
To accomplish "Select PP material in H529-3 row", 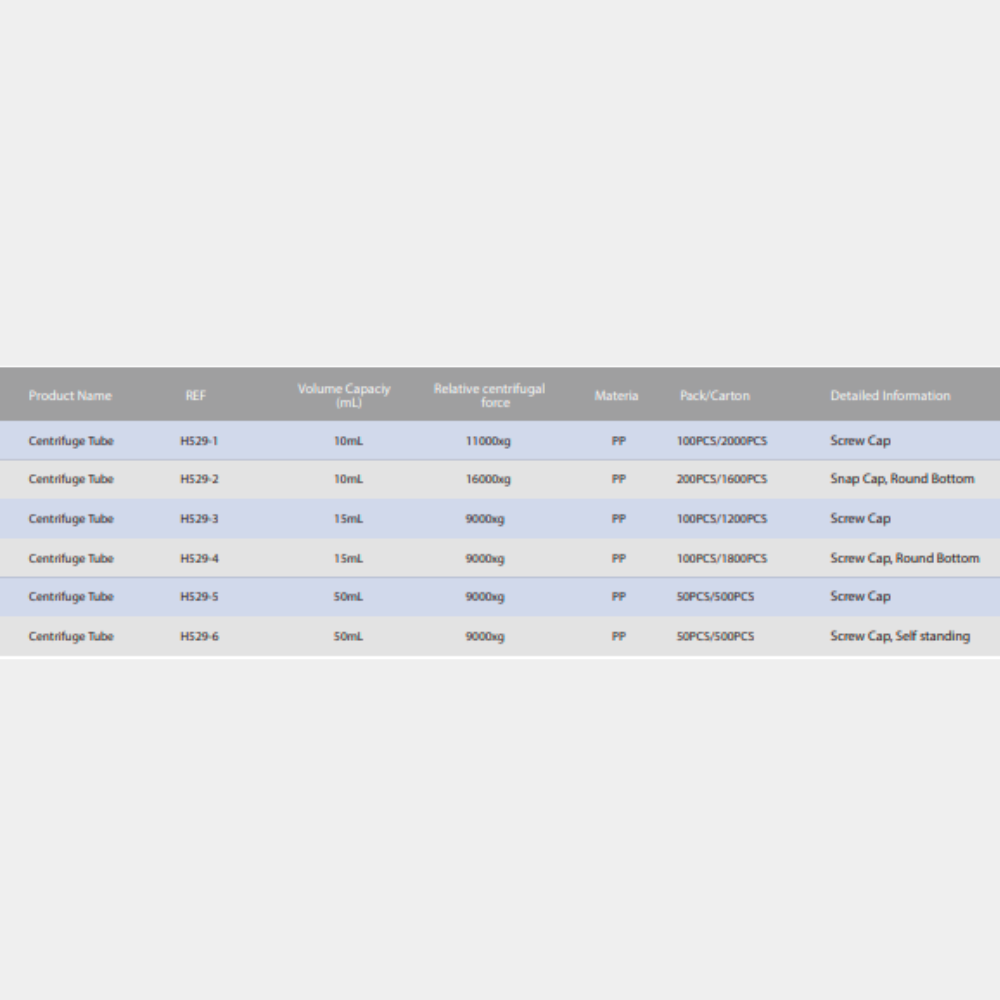I will 619,518.
